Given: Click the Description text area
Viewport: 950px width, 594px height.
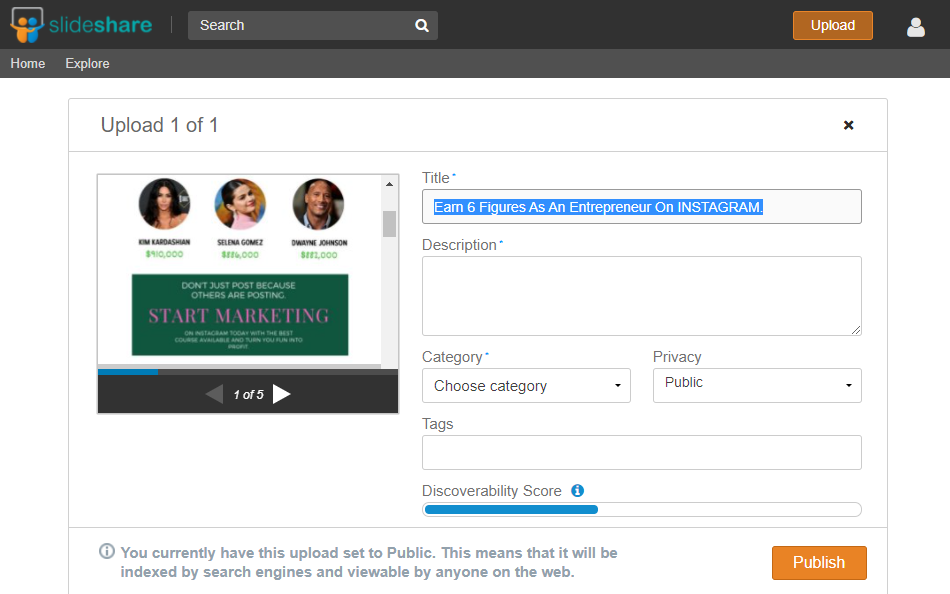Looking at the screenshot, I should (x=642, y=296).
